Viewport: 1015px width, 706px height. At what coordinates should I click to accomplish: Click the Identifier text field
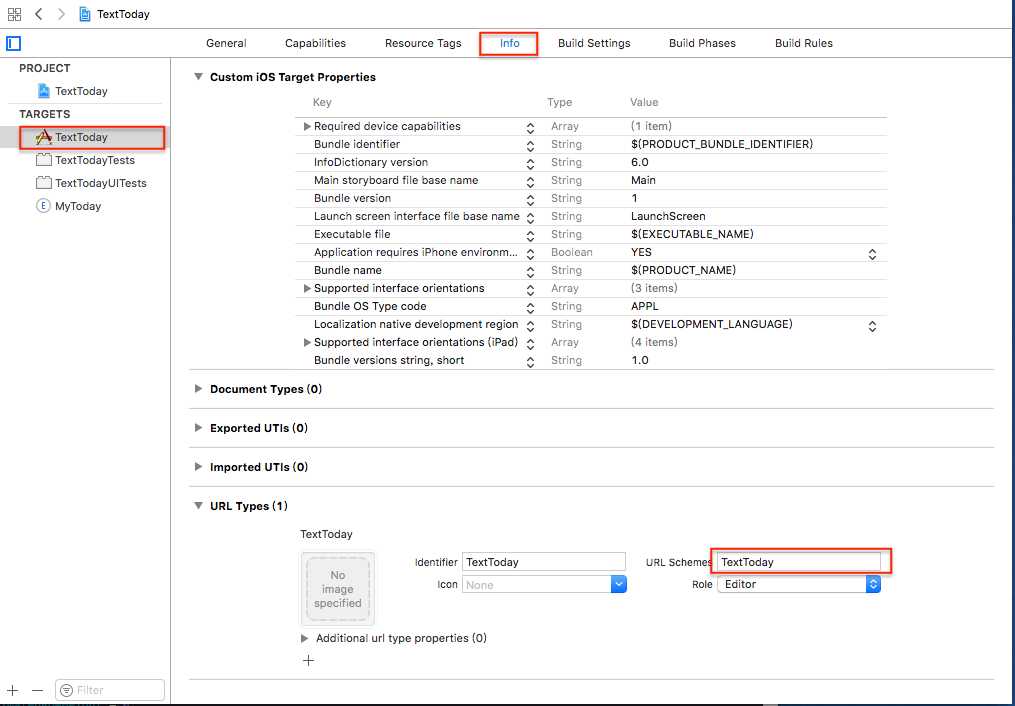[x=544, y=562]
